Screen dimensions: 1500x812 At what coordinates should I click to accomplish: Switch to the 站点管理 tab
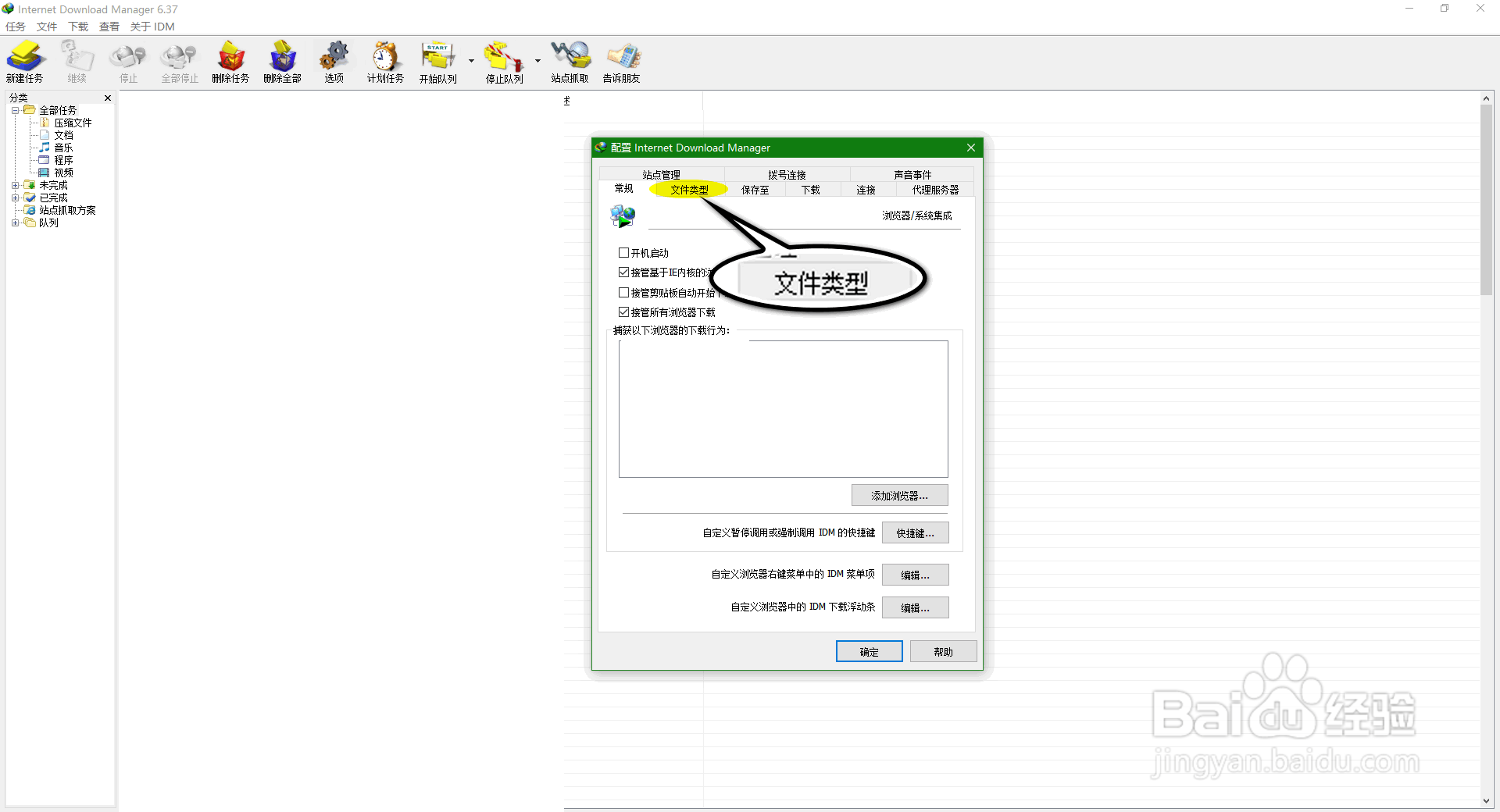(x=662, y=175)
